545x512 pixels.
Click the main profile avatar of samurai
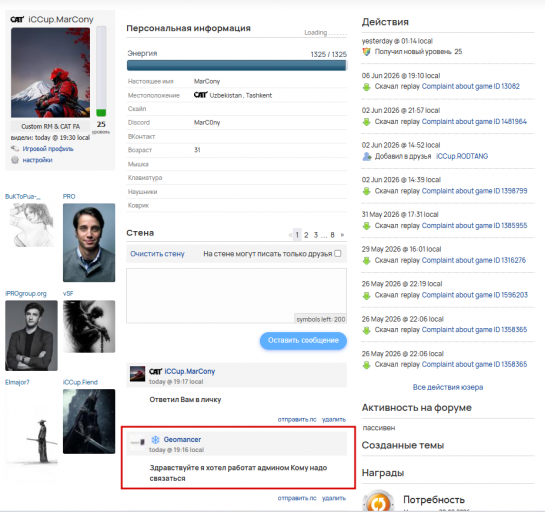50,73
